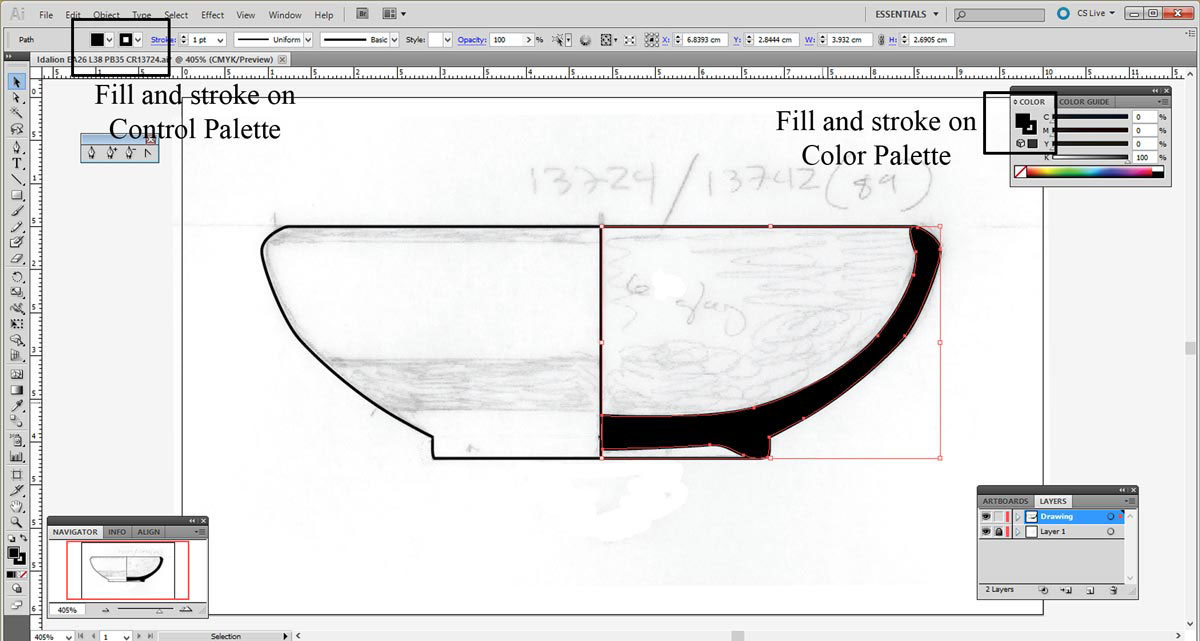Click the Opacity link in the Control panel
The width and height of the screenshot is (1200, 641).
tap(470, 39)
